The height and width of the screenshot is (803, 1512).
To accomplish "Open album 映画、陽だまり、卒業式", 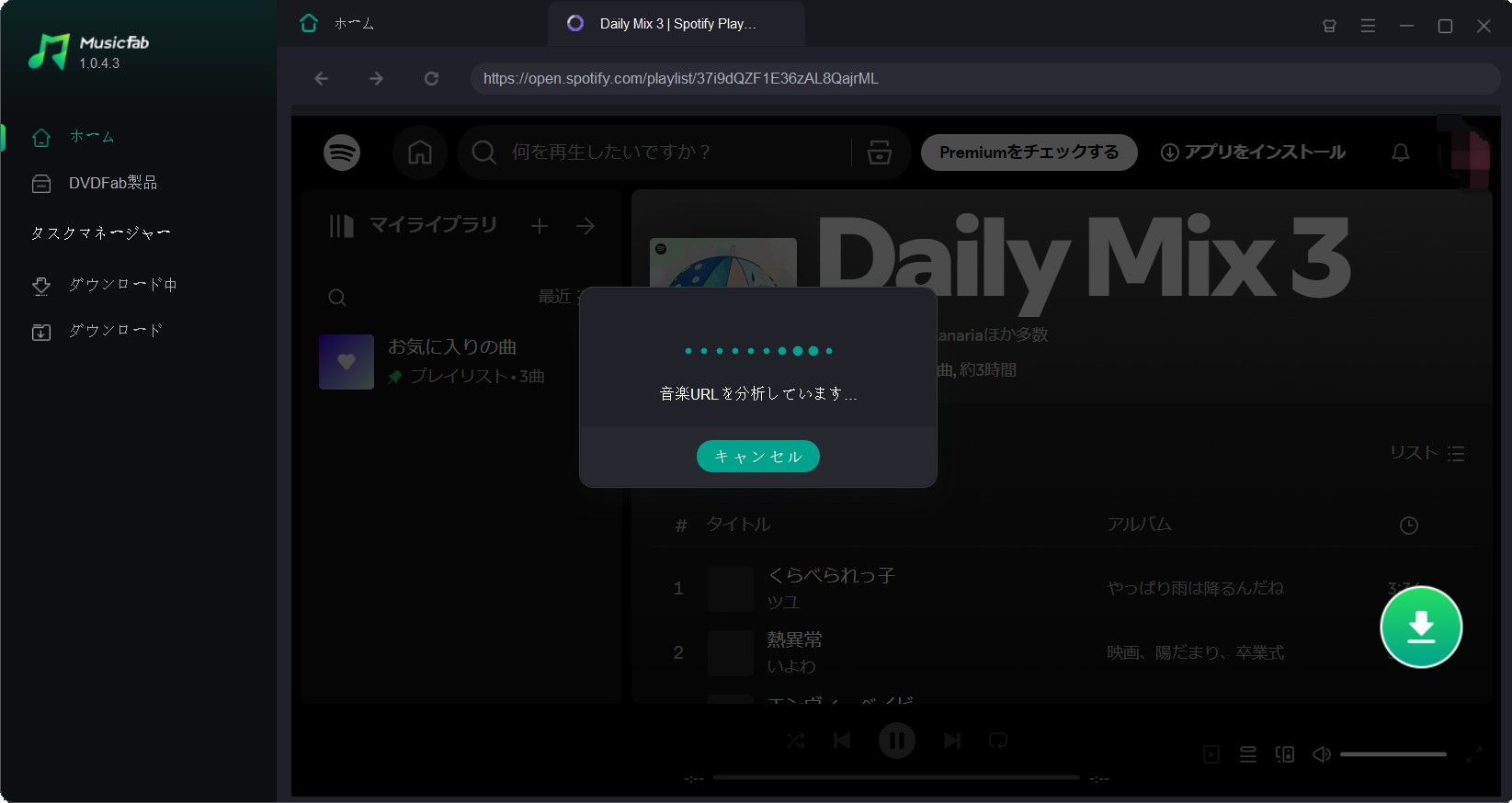I will click(1195, 652).
